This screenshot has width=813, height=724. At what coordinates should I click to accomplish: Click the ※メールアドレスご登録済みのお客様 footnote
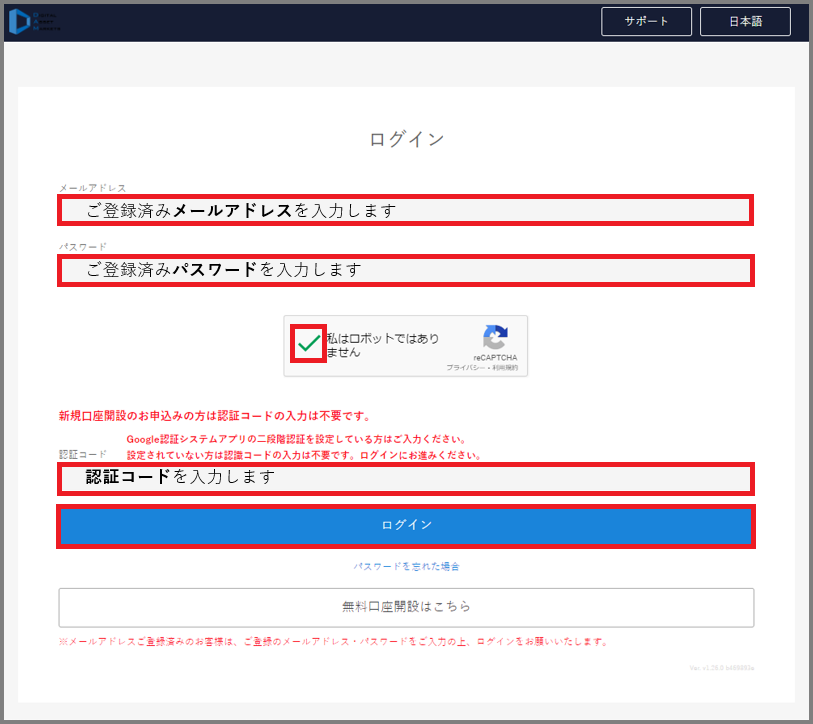[x=333, y=642]
